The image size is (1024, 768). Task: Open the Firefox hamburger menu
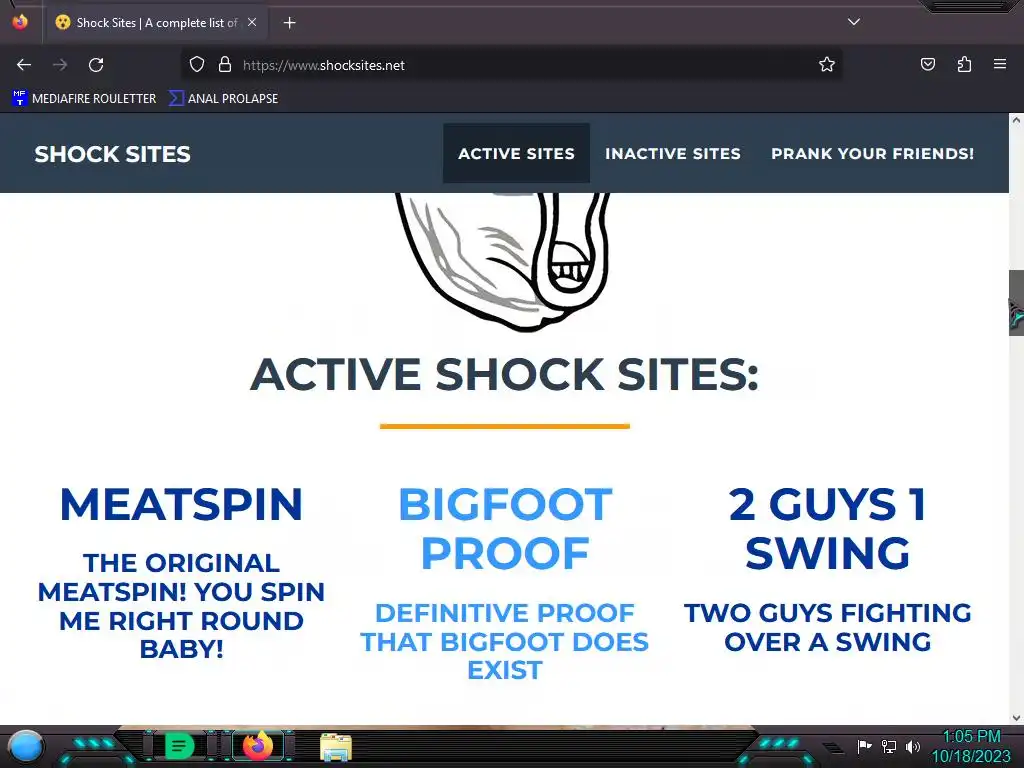point(1000,64)
